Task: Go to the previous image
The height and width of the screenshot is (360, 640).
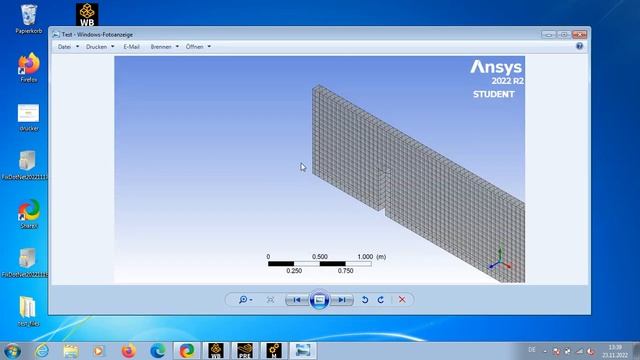Action: coord(297,300)
